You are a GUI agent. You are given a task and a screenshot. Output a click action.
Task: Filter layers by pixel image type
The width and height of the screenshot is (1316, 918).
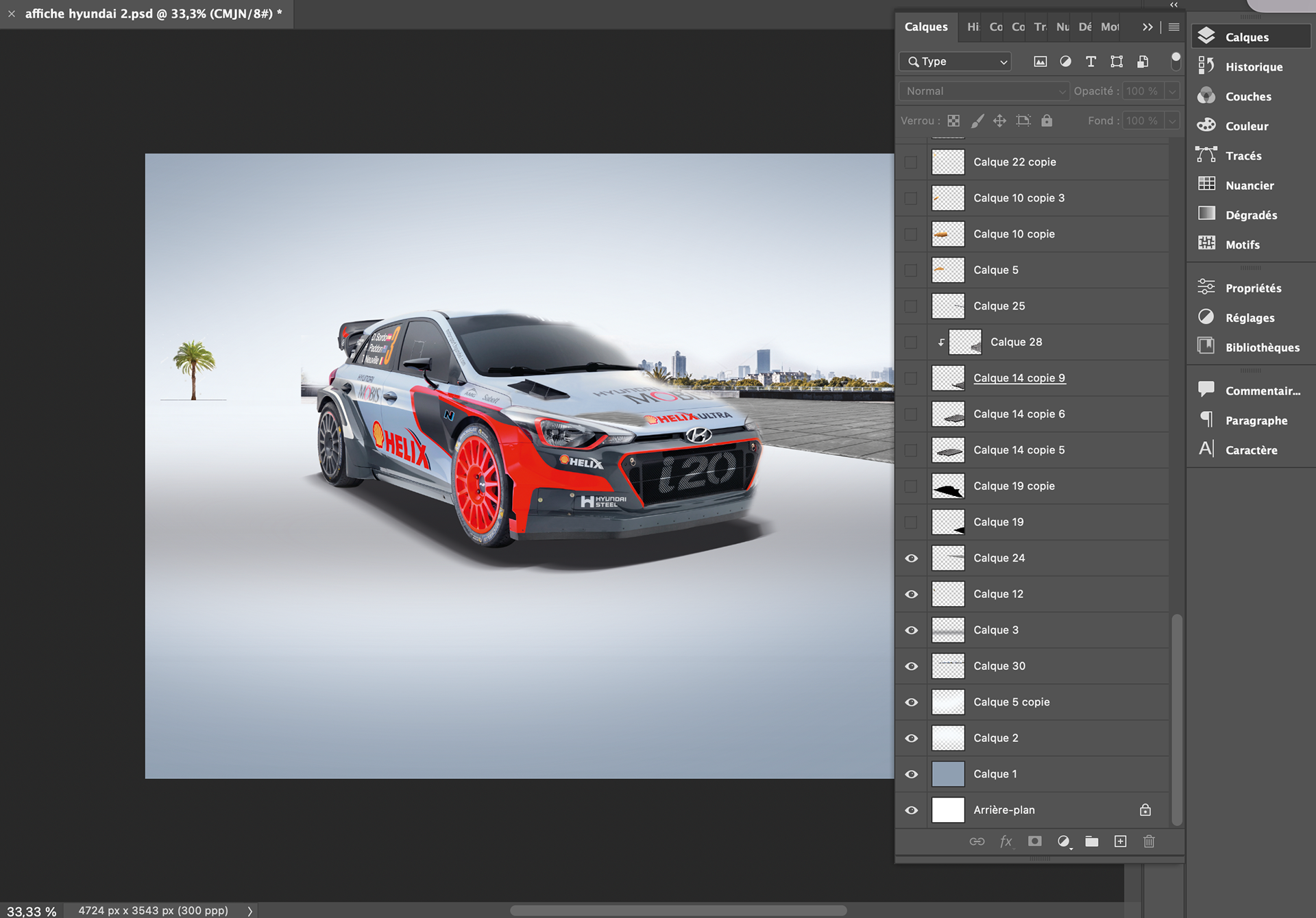(1040, 62)
